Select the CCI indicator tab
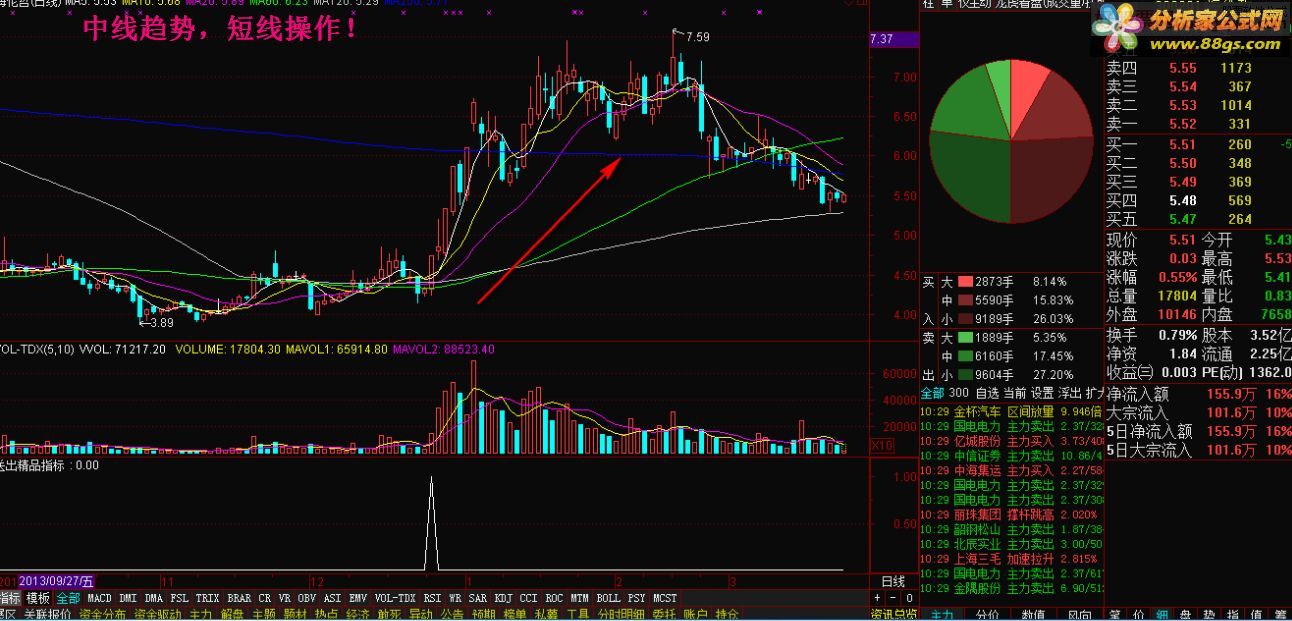 529,598
